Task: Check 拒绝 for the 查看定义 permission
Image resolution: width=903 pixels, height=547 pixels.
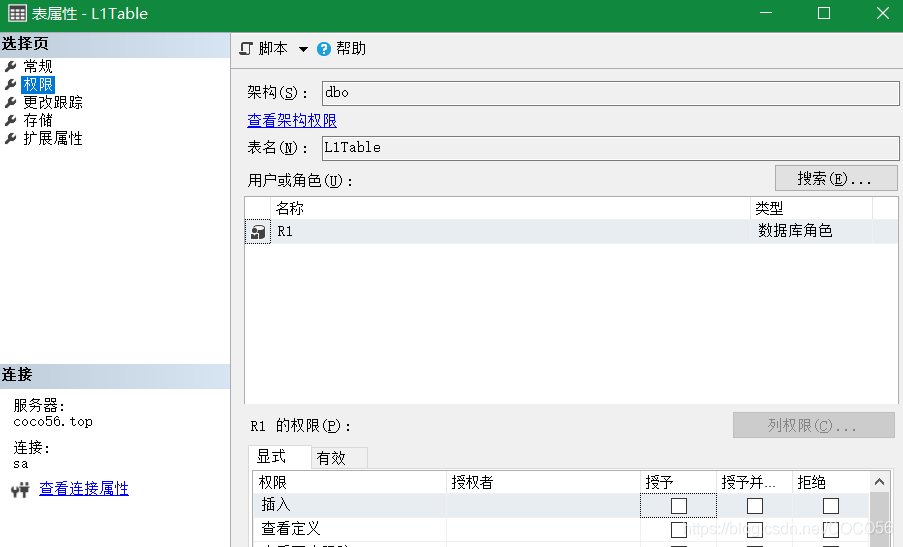Action: coord(831,530)
